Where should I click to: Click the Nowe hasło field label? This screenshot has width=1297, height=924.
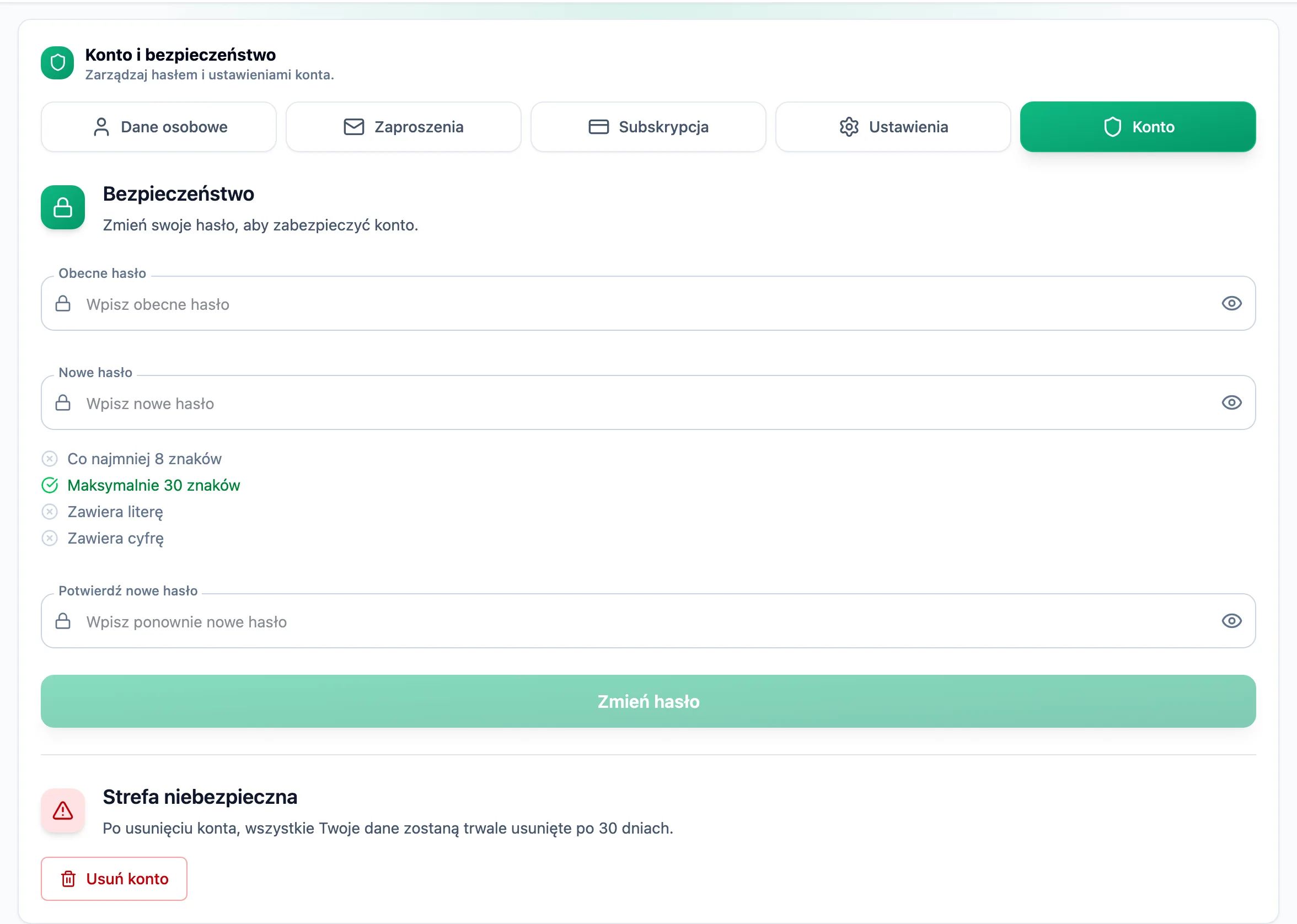[x=95, y=373]
